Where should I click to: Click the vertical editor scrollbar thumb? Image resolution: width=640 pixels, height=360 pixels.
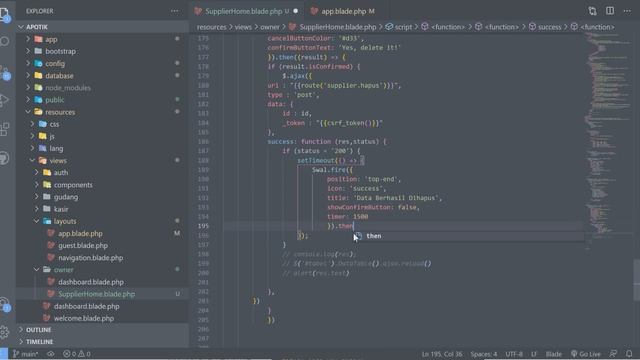(637, 280)
